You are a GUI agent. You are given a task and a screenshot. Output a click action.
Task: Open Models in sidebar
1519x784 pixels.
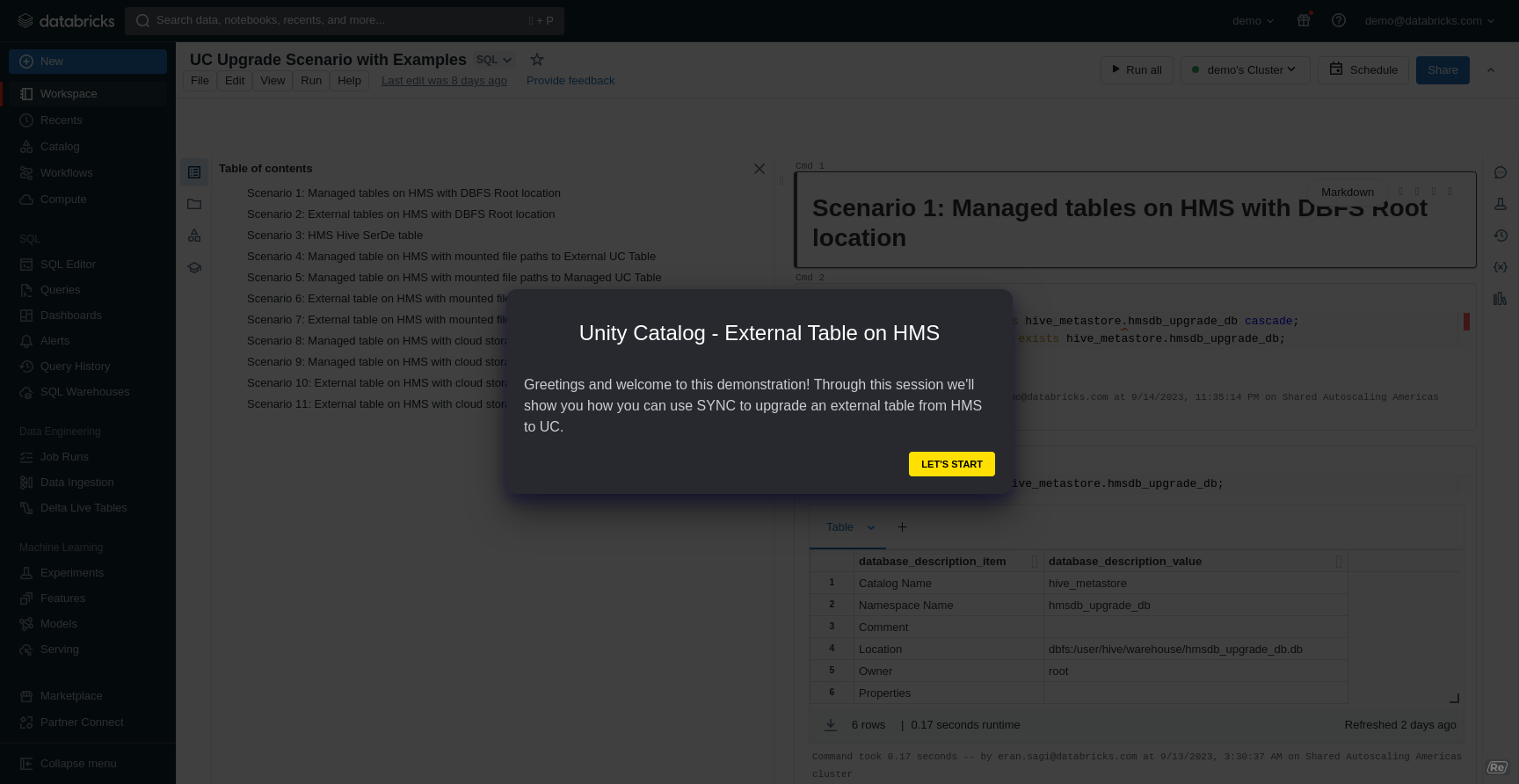88,624
